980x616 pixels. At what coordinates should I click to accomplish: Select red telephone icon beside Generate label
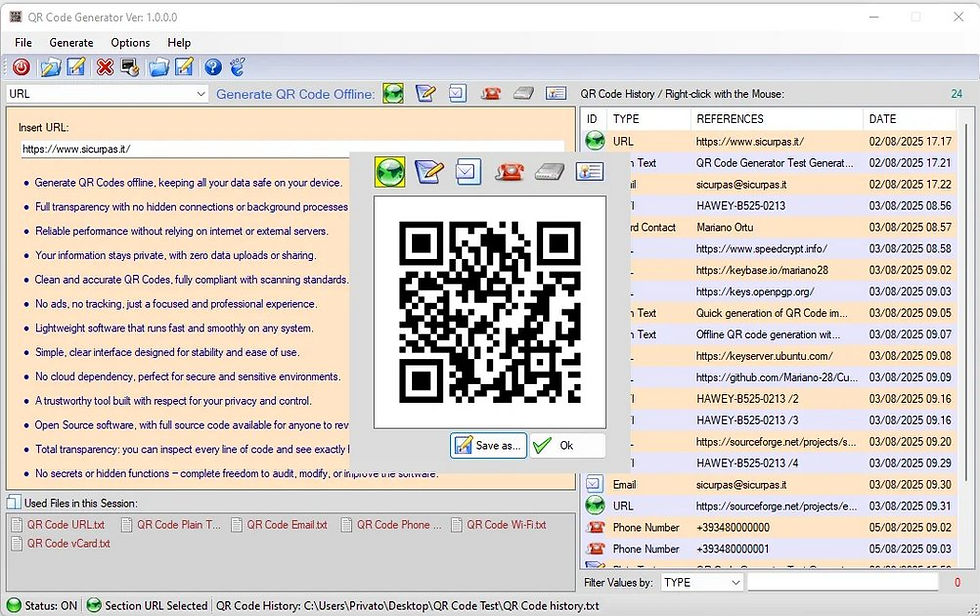tap(491, 94)
